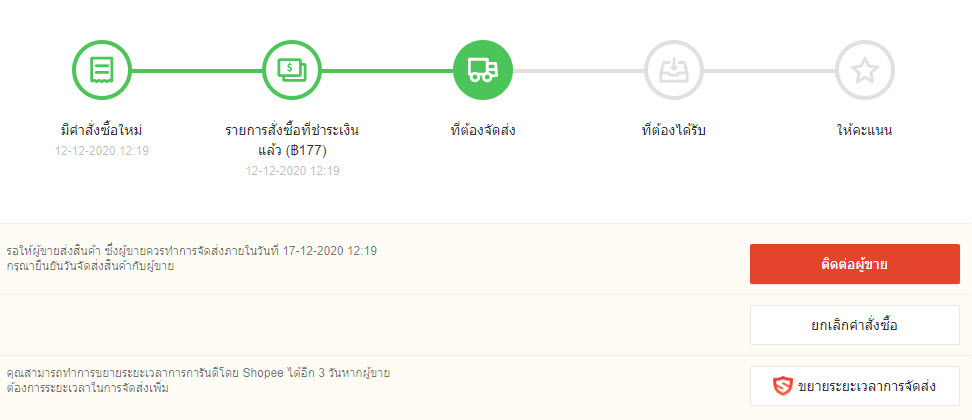The height and width of the screenshot is (420, 972).
Task: Click the Shopee shield icon in extend button
Action: click(x=783, y=386)
